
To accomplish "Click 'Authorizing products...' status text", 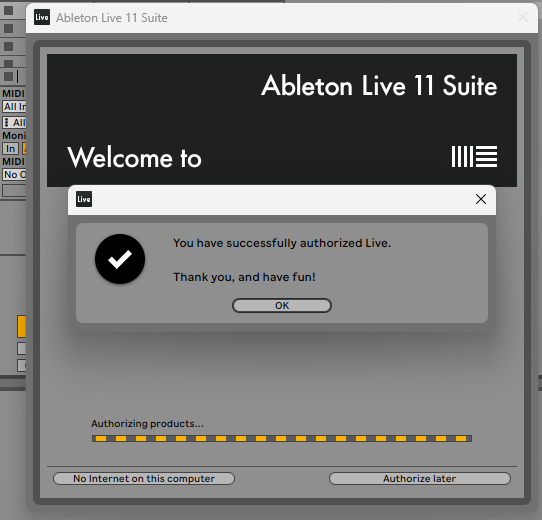I will pyautogui.click(x=147, y=424).
